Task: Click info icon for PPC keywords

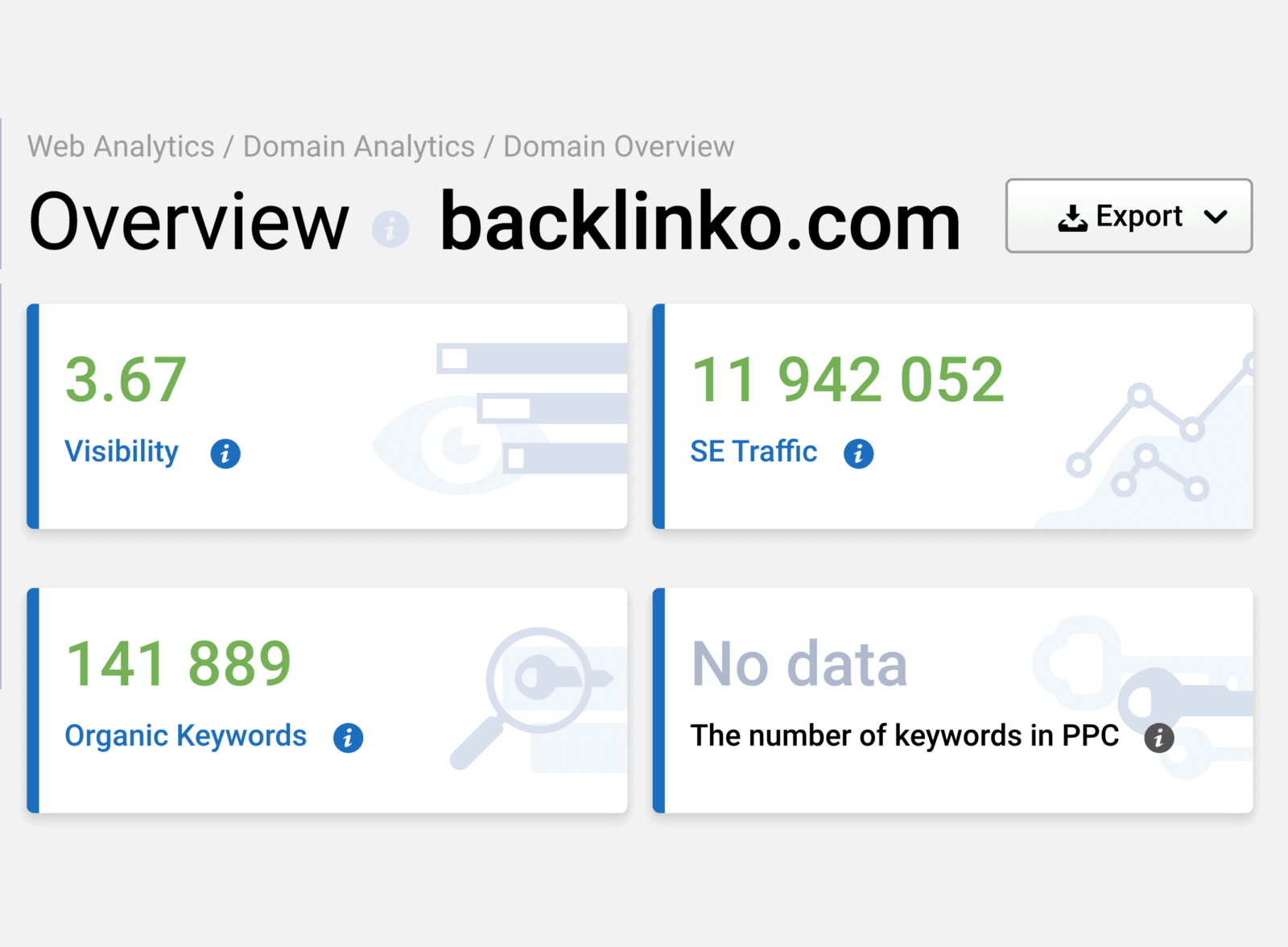Action: pyautogui.click(x=1158, y=738)
